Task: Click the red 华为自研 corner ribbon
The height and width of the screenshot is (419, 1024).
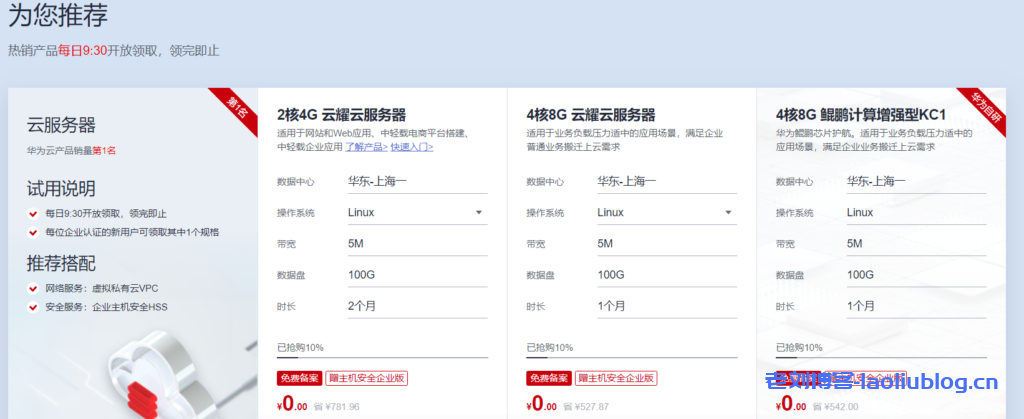Action: [985, 105]
